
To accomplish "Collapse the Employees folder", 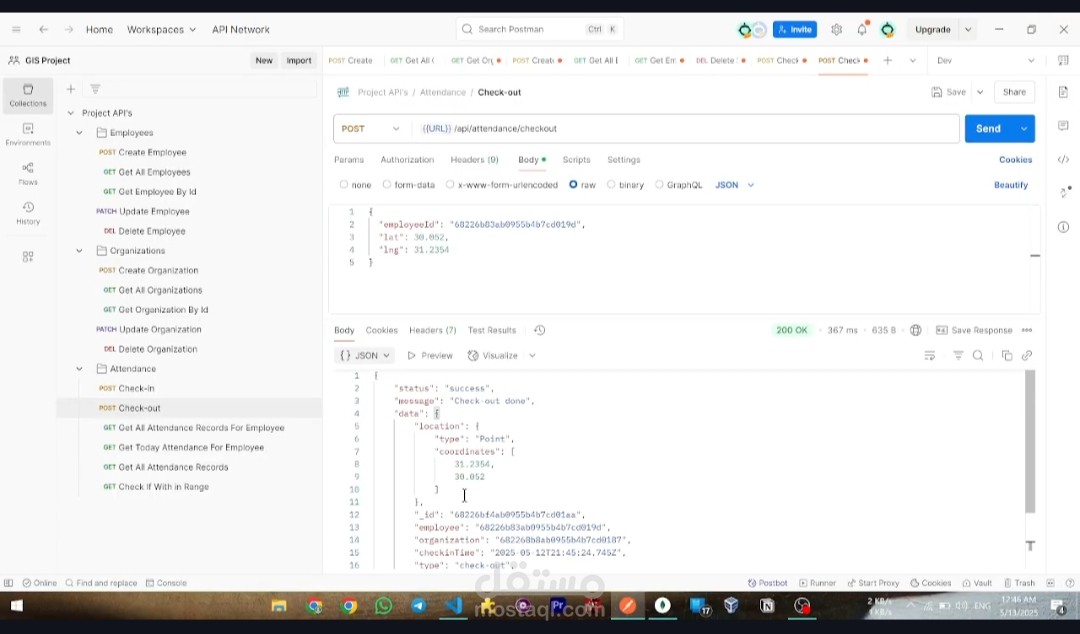I will tap(79, 132).
